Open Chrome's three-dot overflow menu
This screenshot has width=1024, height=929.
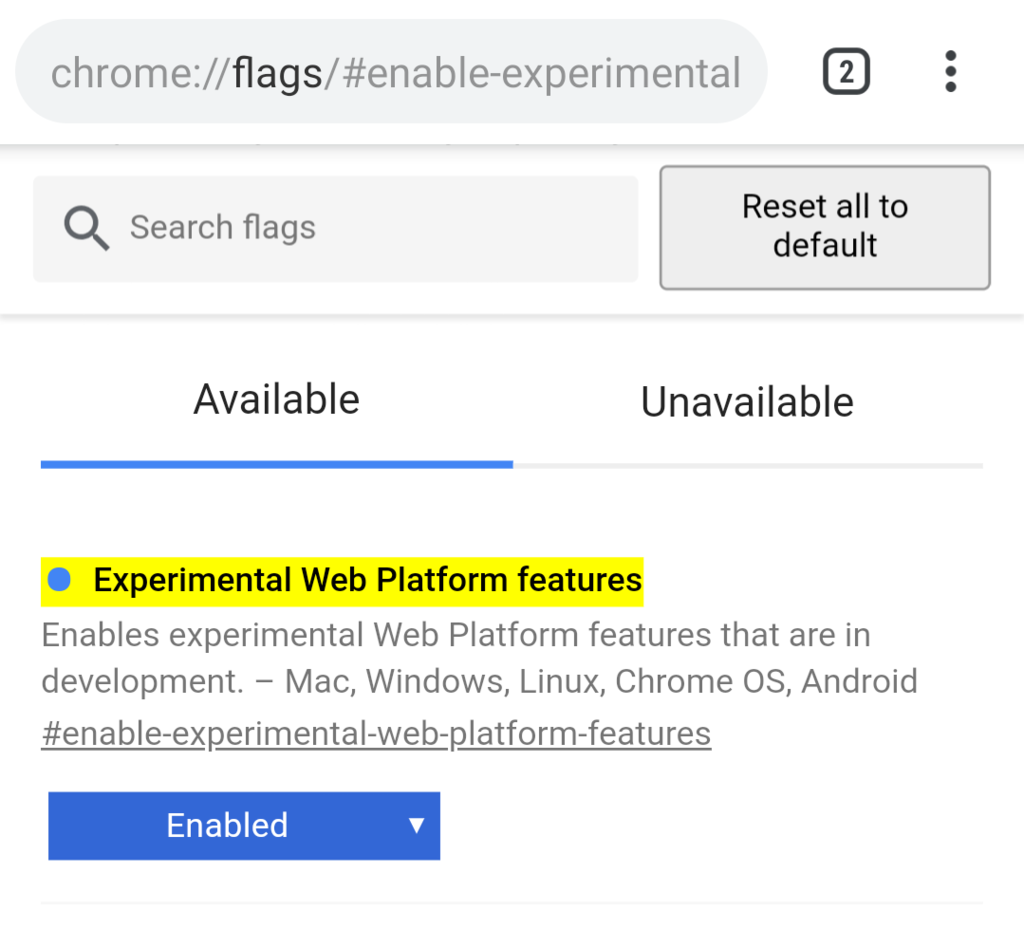point(950,72)
